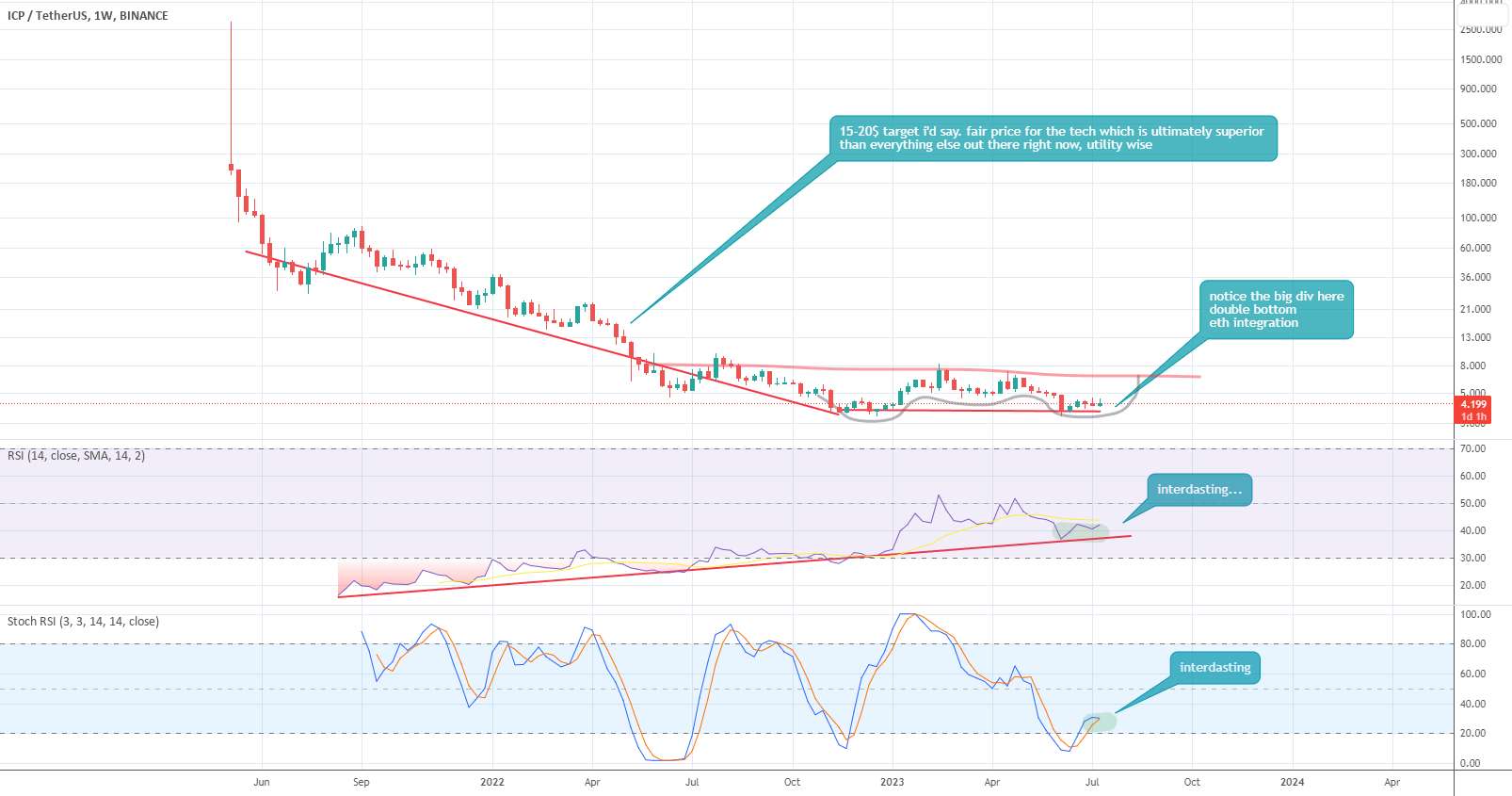Viewport: 1512px width, 796px height.
Task: Click the 'interdasting...' RSI callout
Action: [1199, 490]
